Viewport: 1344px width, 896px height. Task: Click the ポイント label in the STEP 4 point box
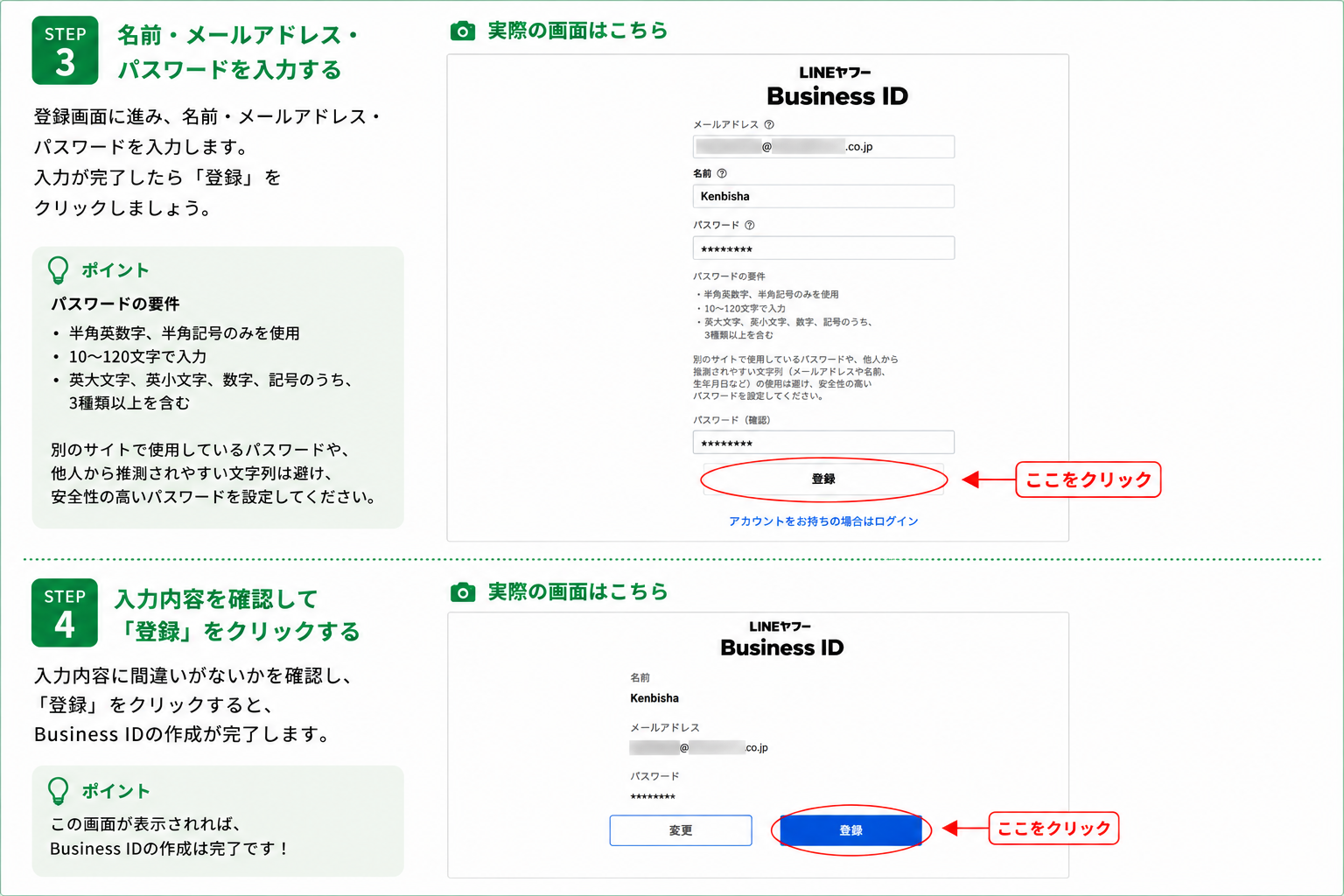[115, 791]
